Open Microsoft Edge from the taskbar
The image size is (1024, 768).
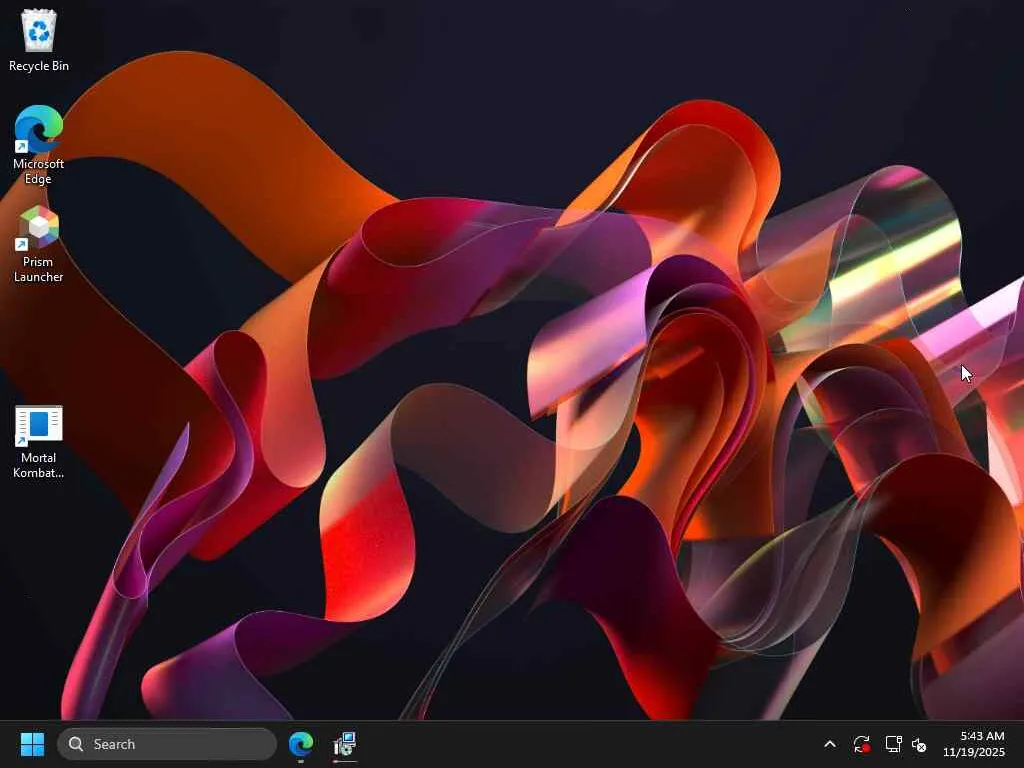301,744
